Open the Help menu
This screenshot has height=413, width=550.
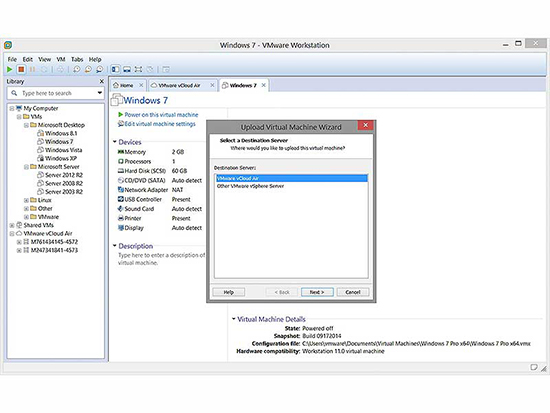pyautogui.click(x=95, y=59)
